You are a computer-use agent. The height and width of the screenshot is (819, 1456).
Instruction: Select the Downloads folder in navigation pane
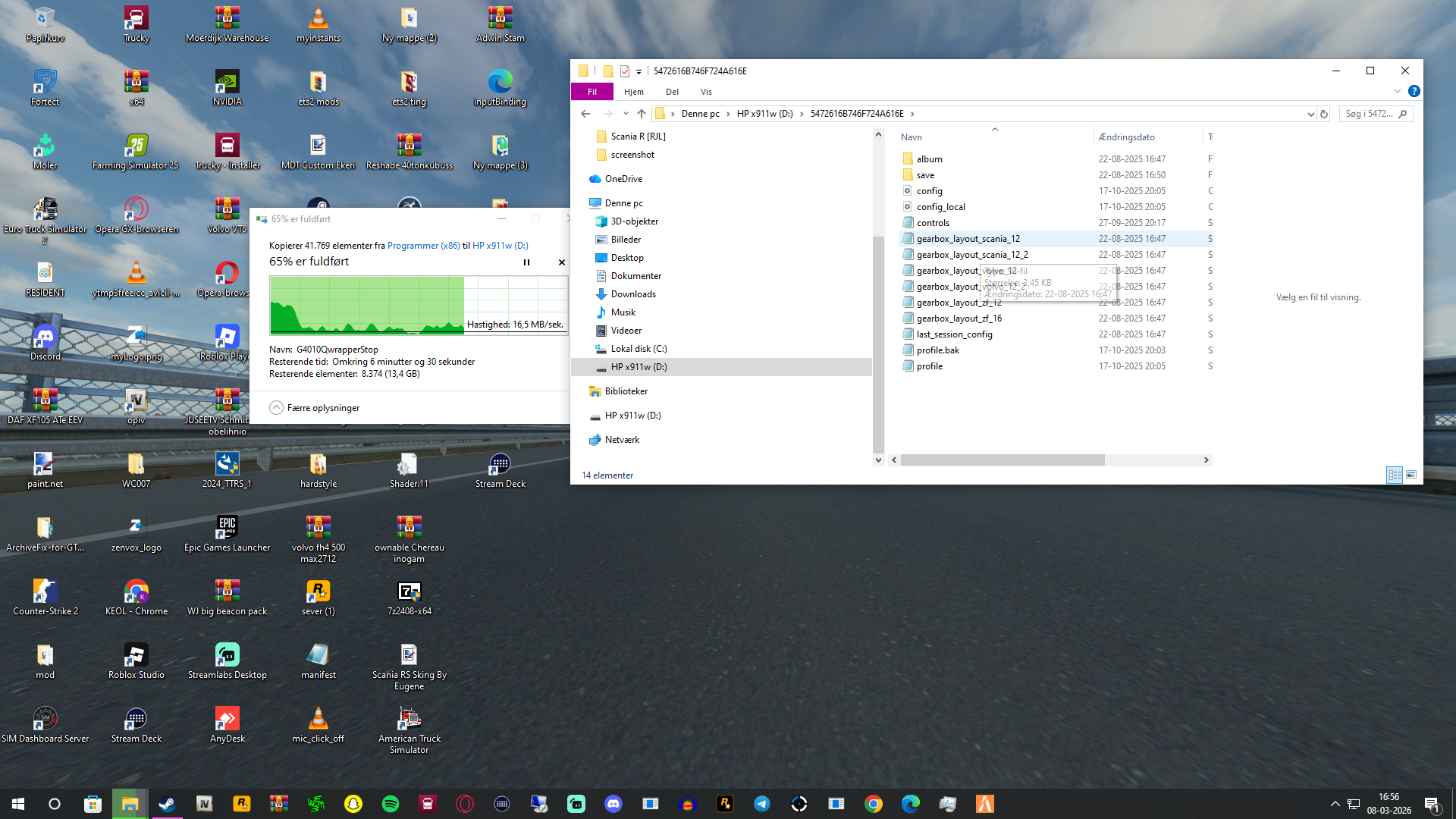[633, 294]
